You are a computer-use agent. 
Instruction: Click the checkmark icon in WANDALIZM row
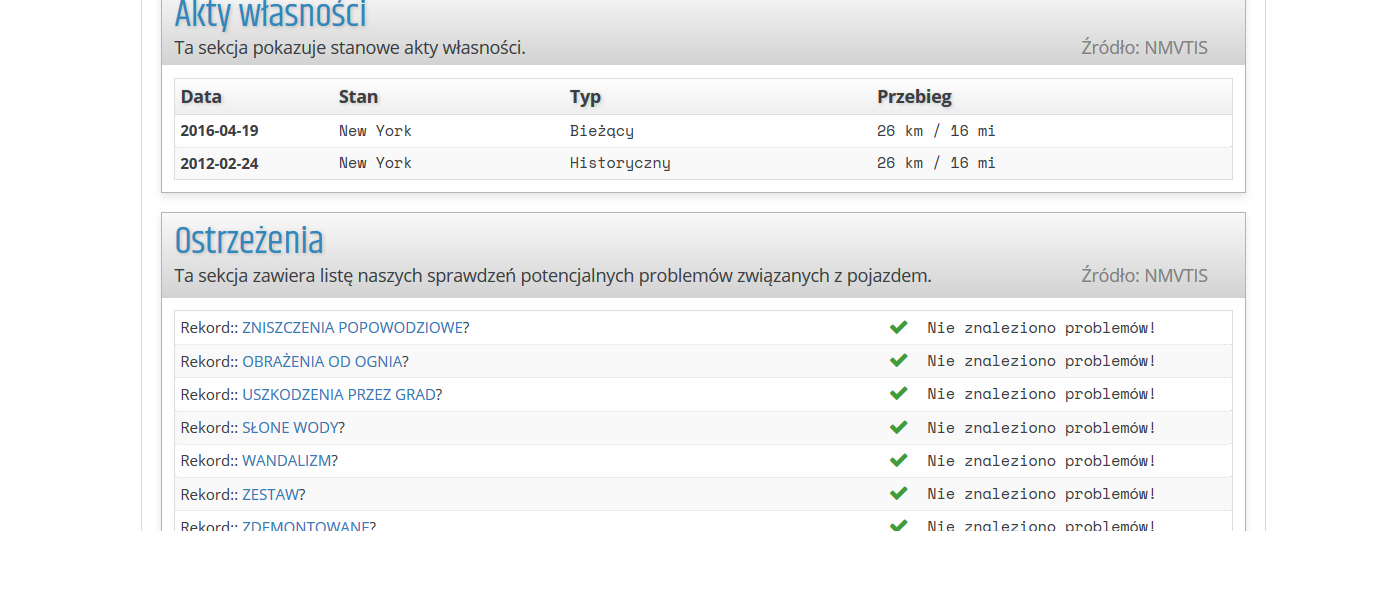[x=898, y=460]
